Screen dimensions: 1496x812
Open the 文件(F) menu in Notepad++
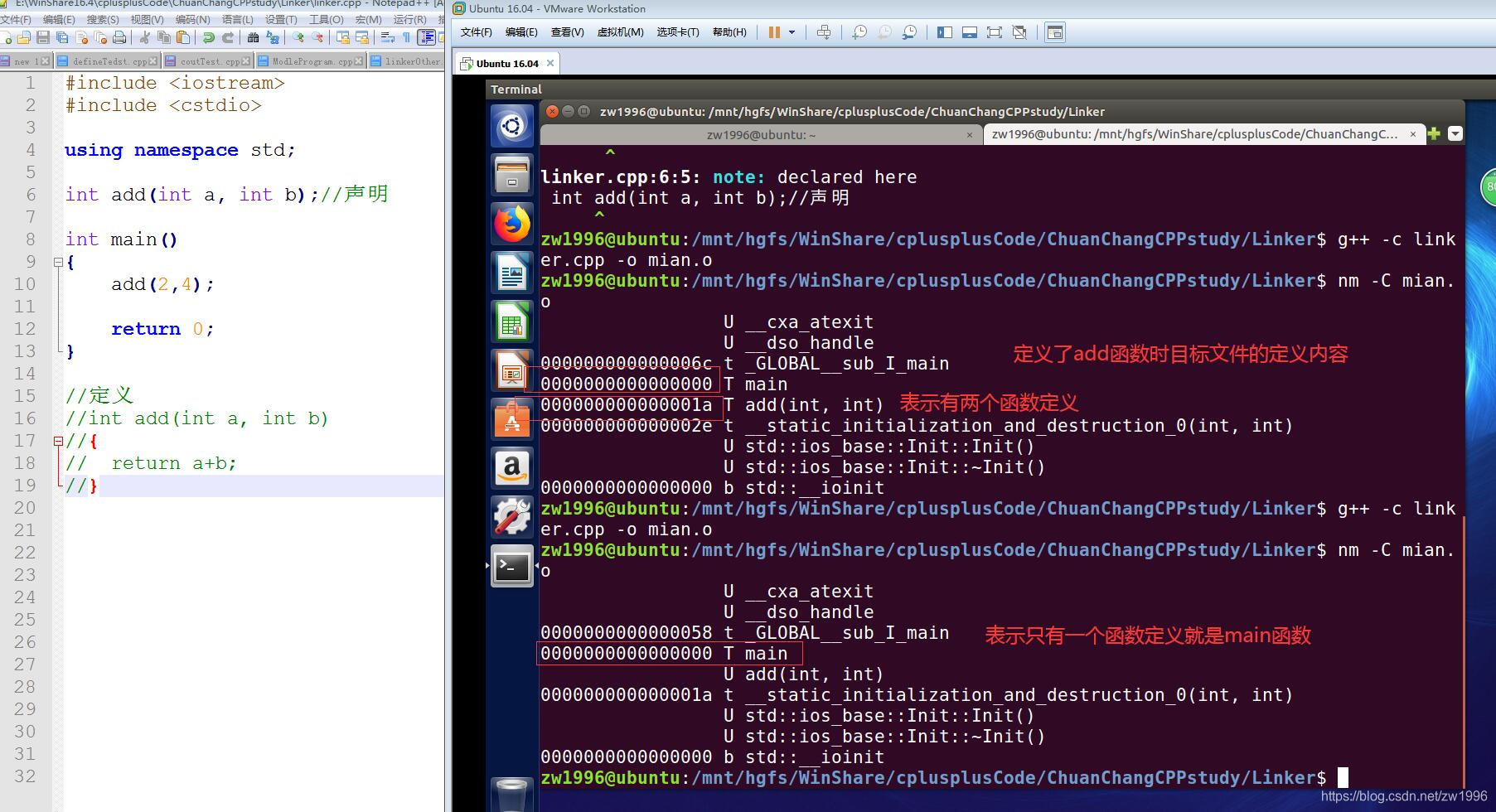[x=15, y=19]
